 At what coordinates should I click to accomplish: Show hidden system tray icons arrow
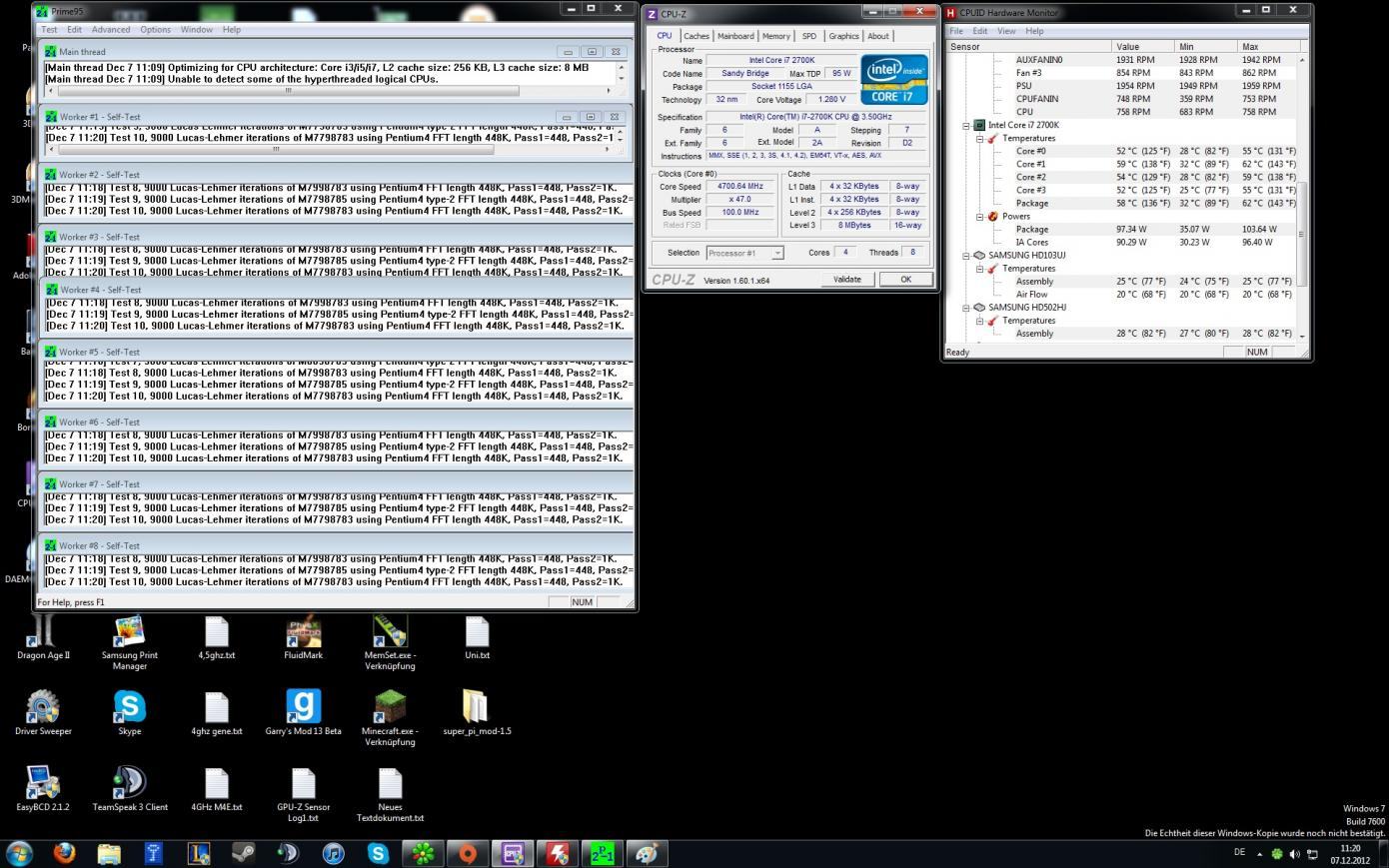(x=1259, y=854)
